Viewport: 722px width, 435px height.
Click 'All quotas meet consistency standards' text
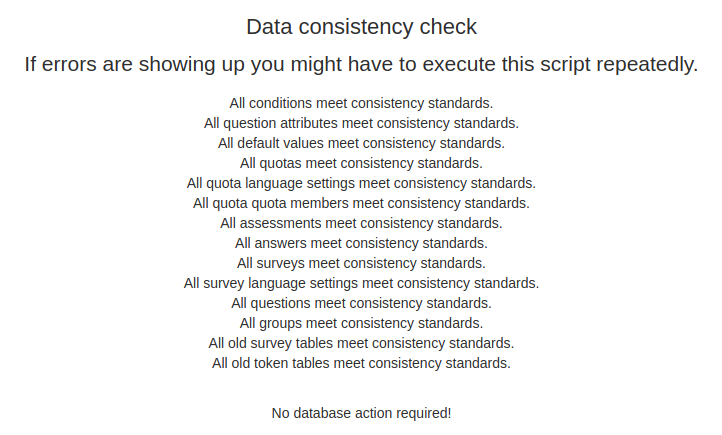click(x=361, y=163)
